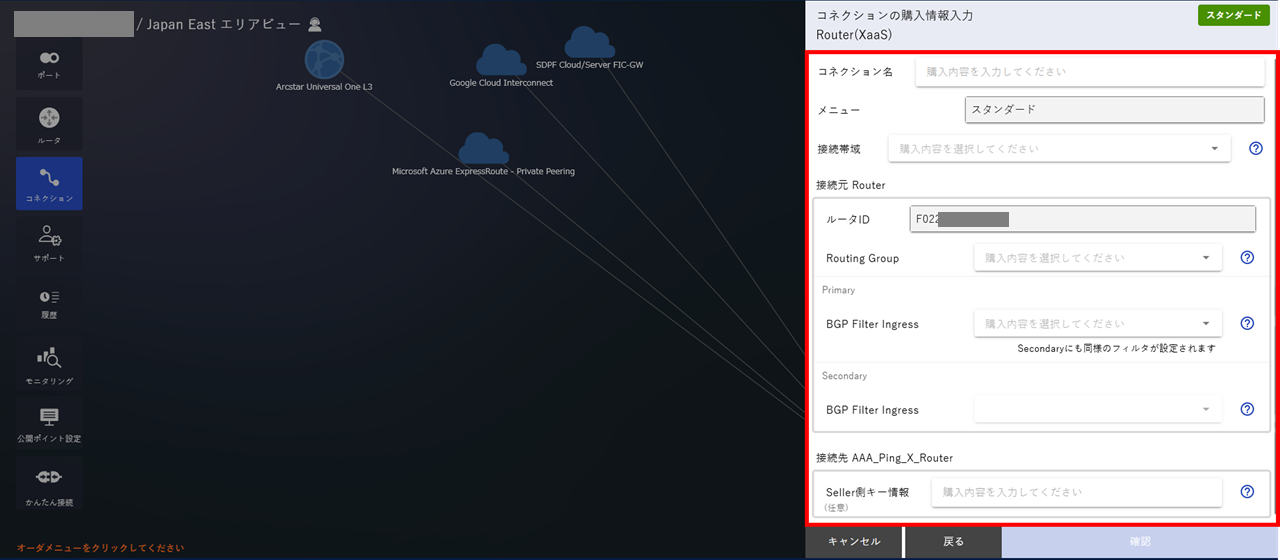This screenshot has width=1280, height=560.
Task: Click the Google Cloud Interconnect cloud icon
Action: pos(501,61)
